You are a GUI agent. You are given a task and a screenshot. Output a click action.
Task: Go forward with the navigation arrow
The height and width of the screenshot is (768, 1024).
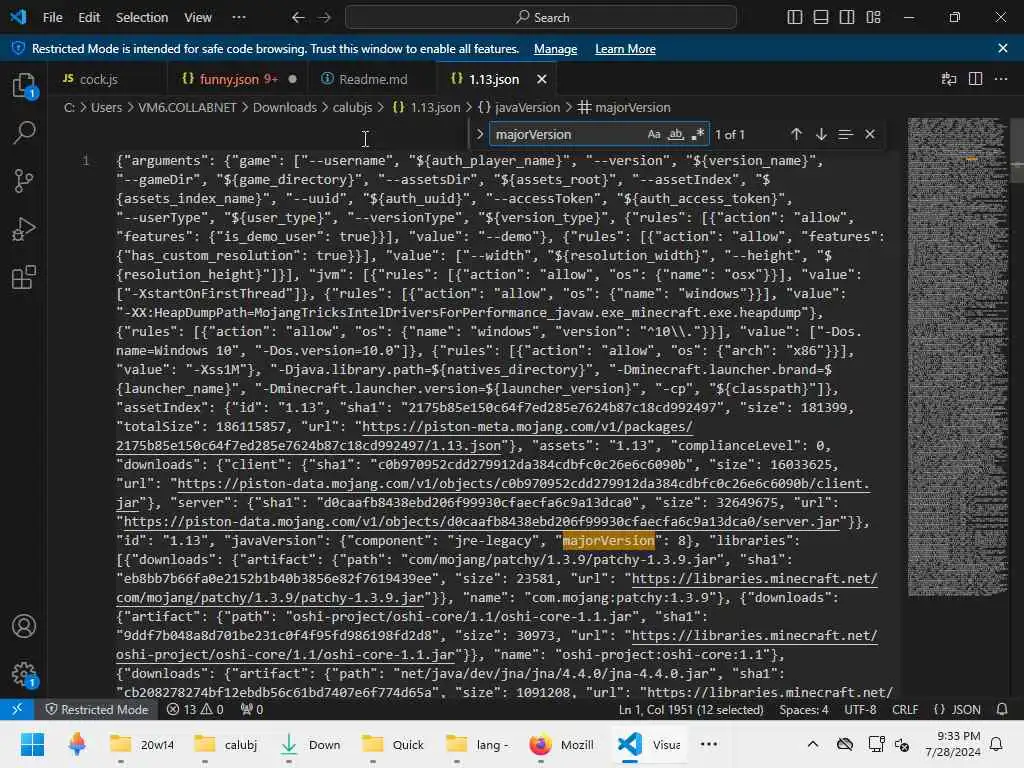click(325, 18)
